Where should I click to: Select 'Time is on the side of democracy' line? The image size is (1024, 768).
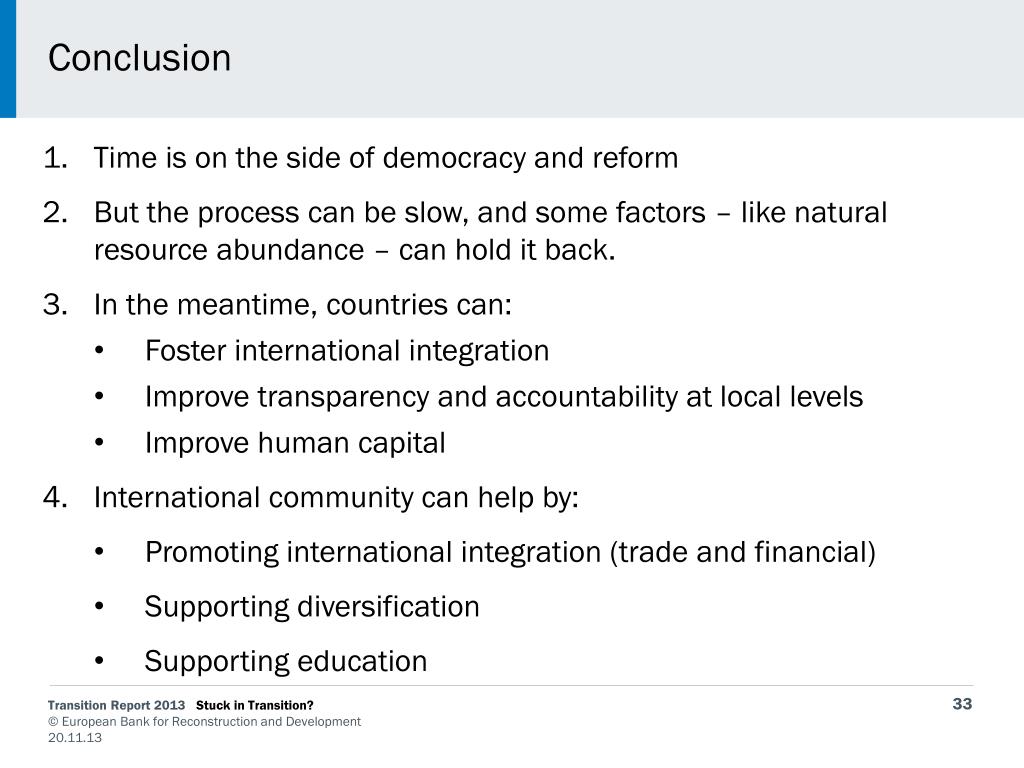(386, 158)
